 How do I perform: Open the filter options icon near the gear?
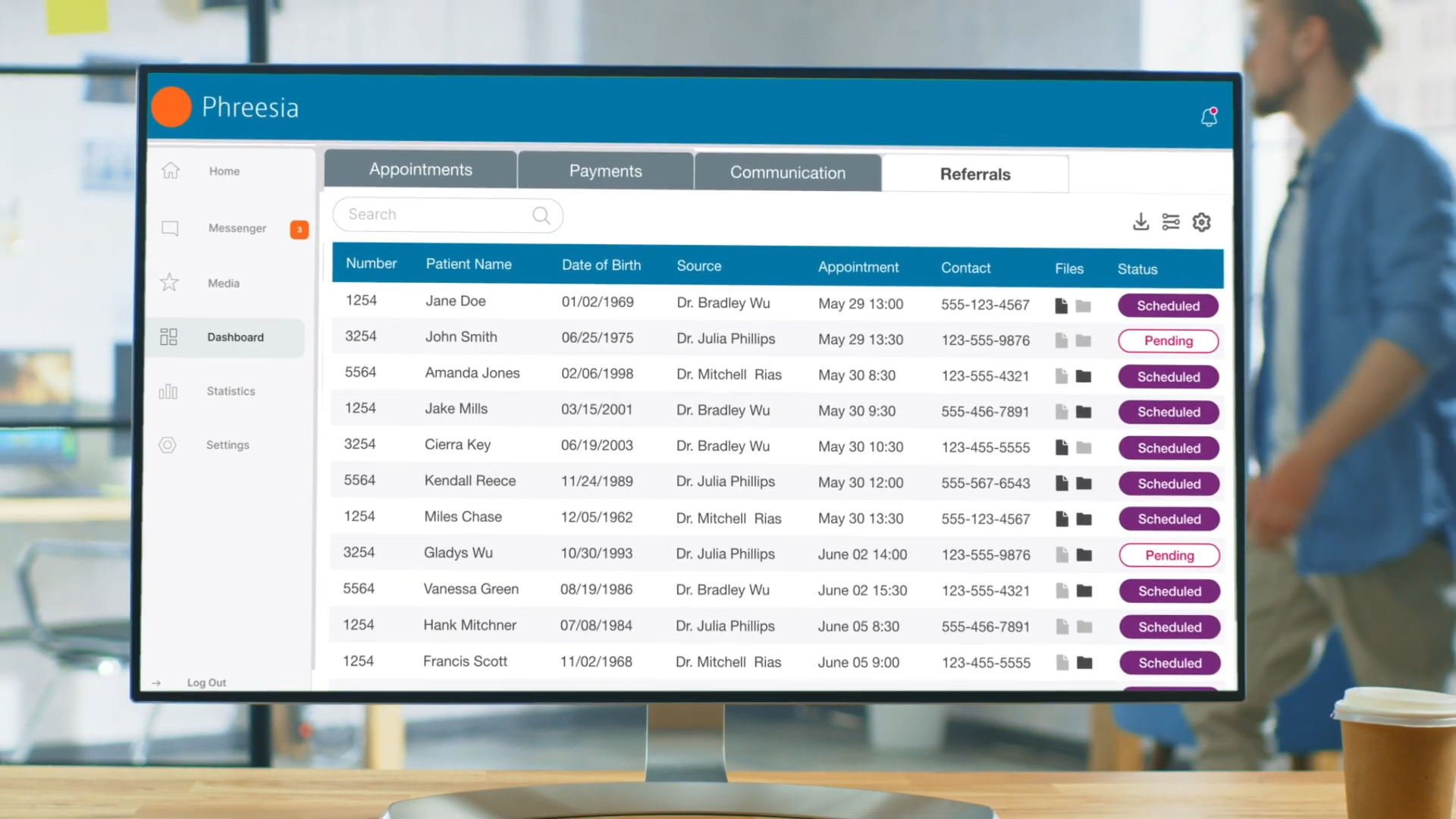[x=1171, y=221]
